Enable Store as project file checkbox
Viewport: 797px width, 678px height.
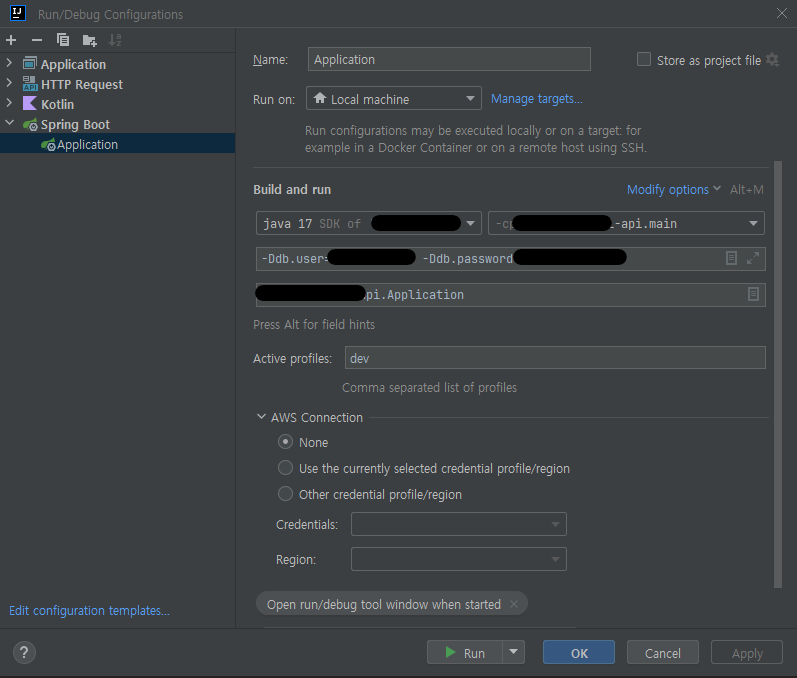pos(644,59)
